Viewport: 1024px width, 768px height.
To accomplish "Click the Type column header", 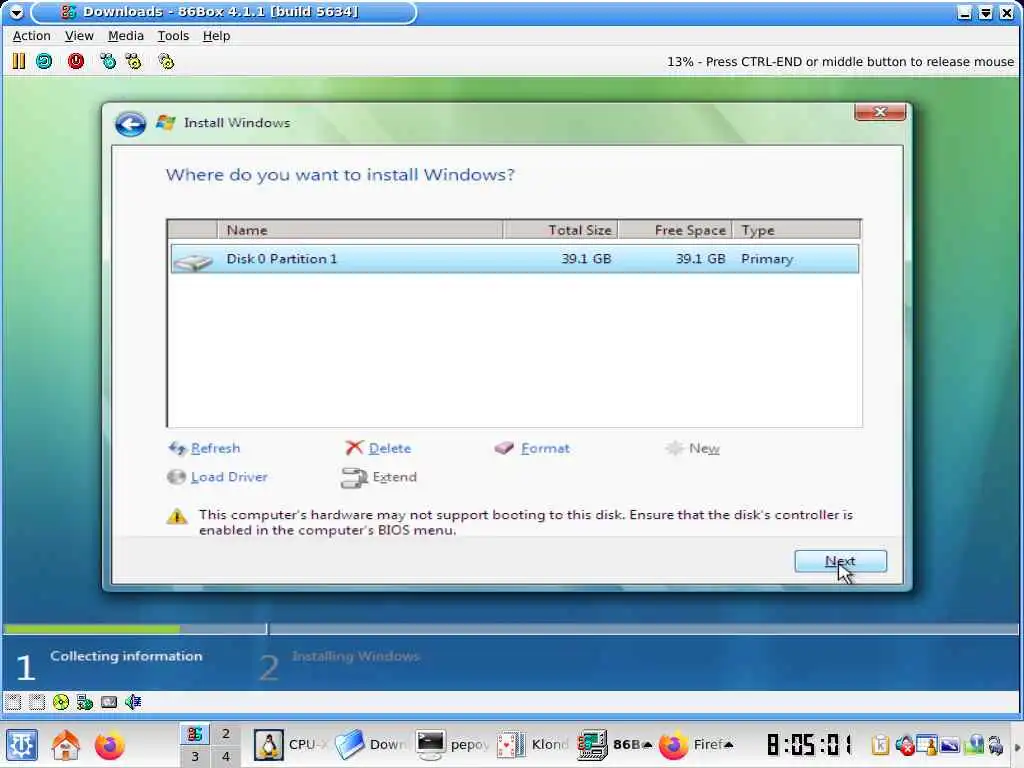I will (x=796, y=230).
